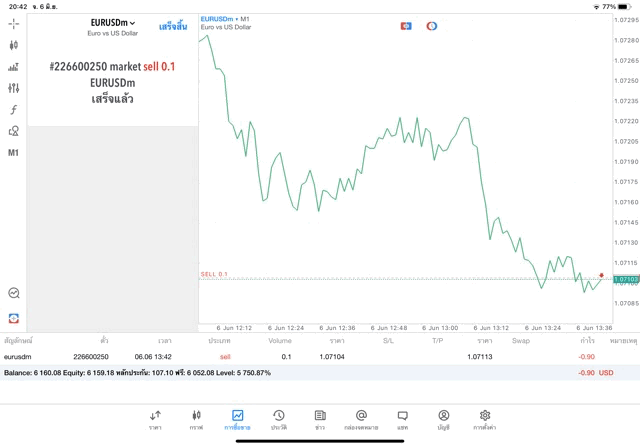The height and width of the screenshot is (447, 640).
Task: Switch to the chart (กราฟ) tab
Action: coord(196,419)
